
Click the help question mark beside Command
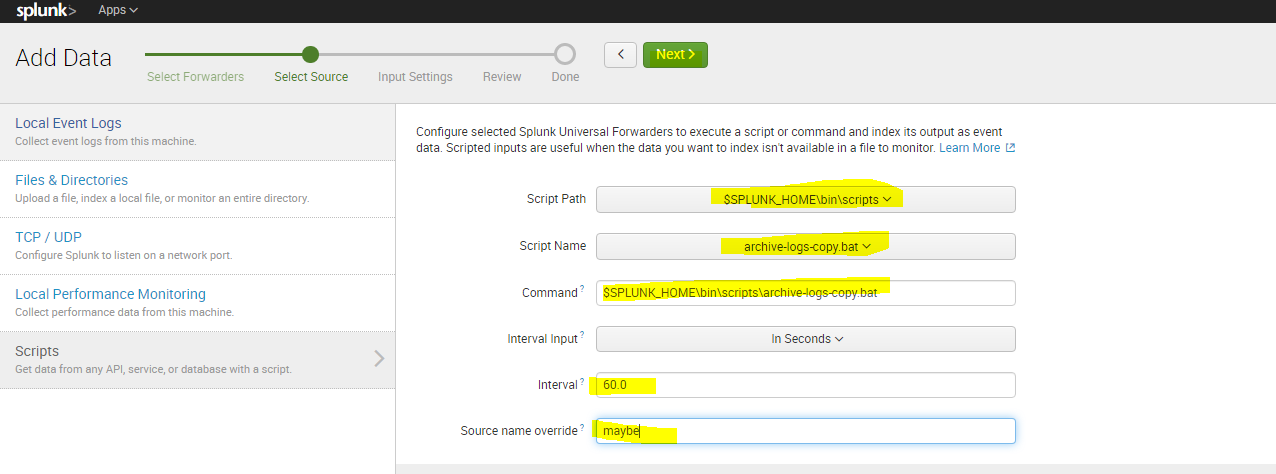583,290
